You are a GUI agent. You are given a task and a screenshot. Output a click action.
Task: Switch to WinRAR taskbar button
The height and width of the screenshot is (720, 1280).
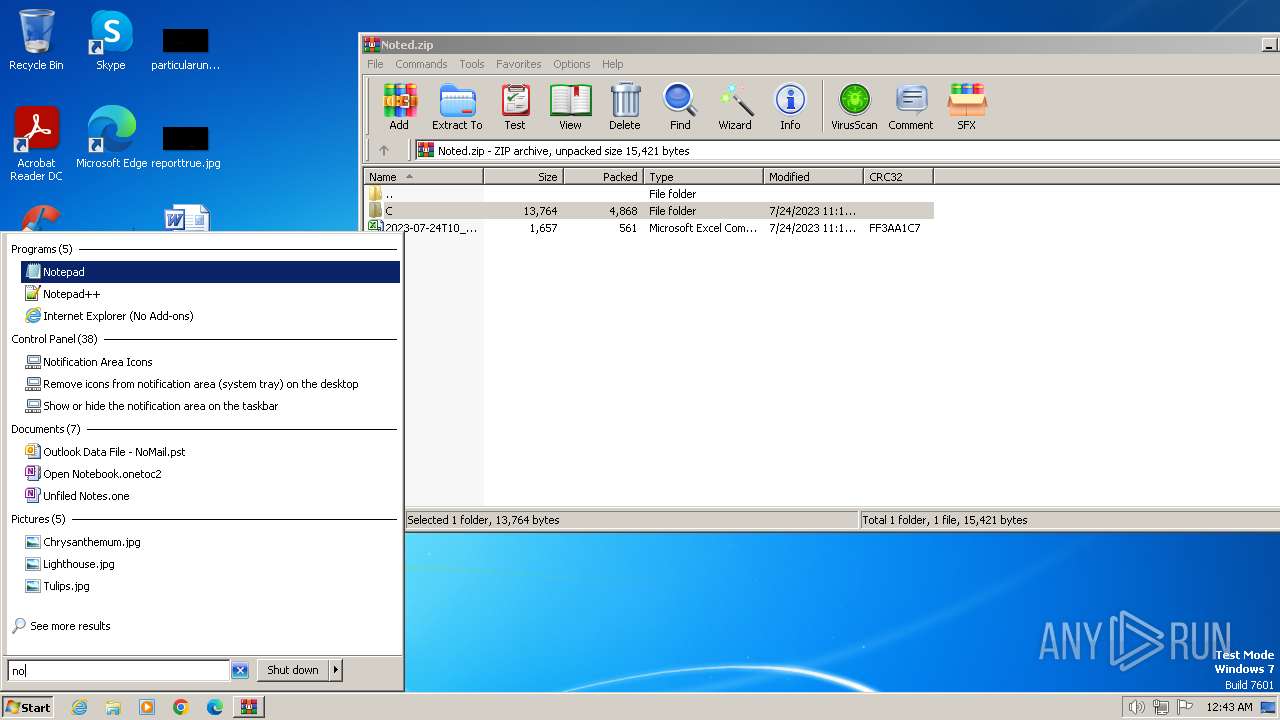(249, 707)
